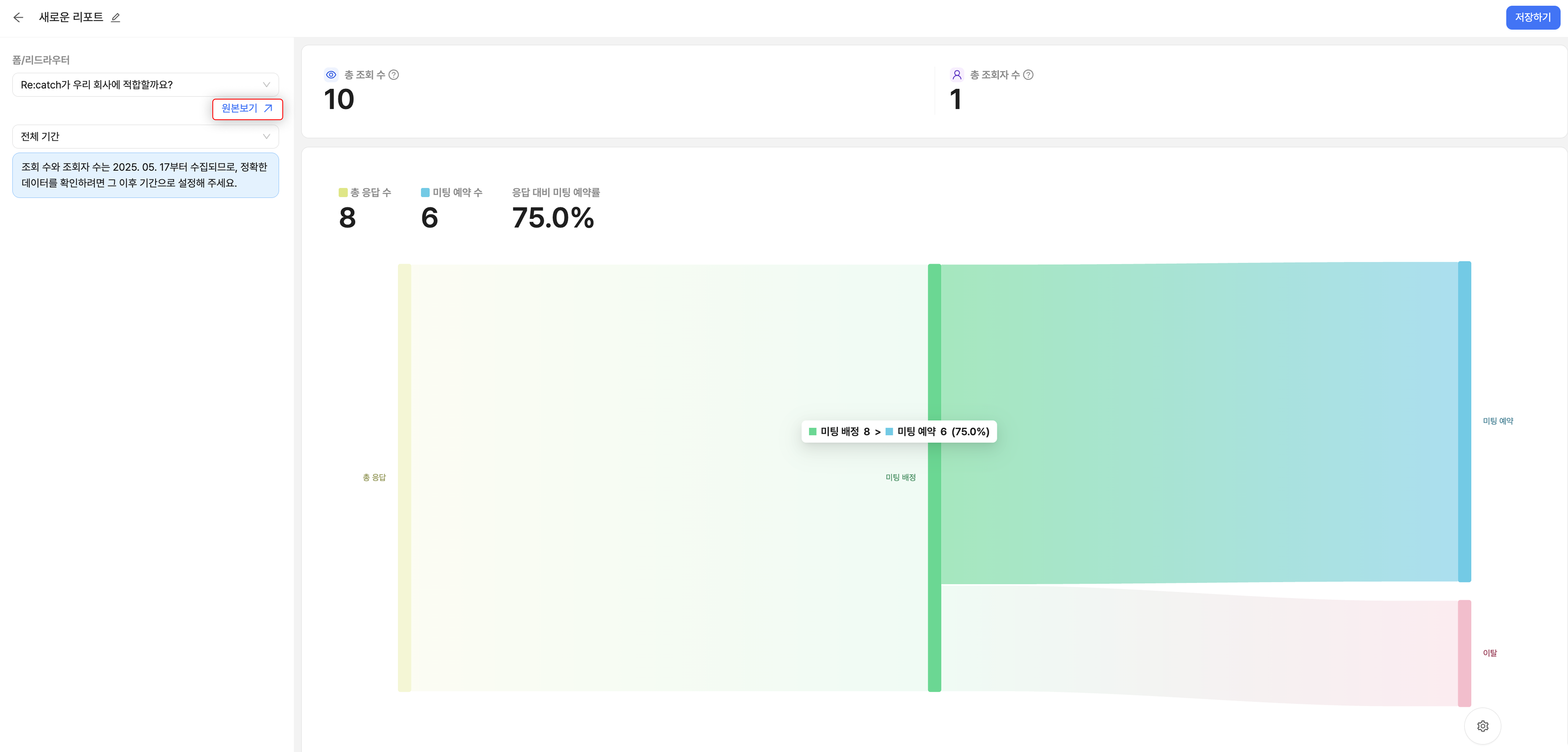Click the eye icon next to 총 조회 수
The height and width of the screenshot is (752, 1568).
pyautogui.click(x=331, y=75)
